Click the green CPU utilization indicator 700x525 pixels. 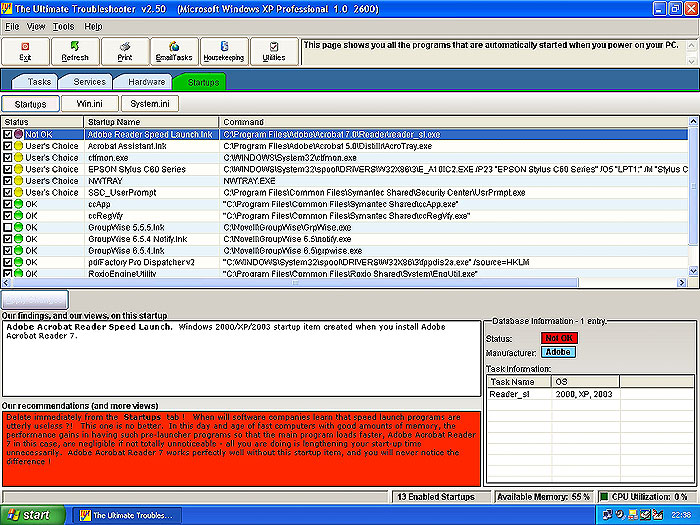coord(604,496)
